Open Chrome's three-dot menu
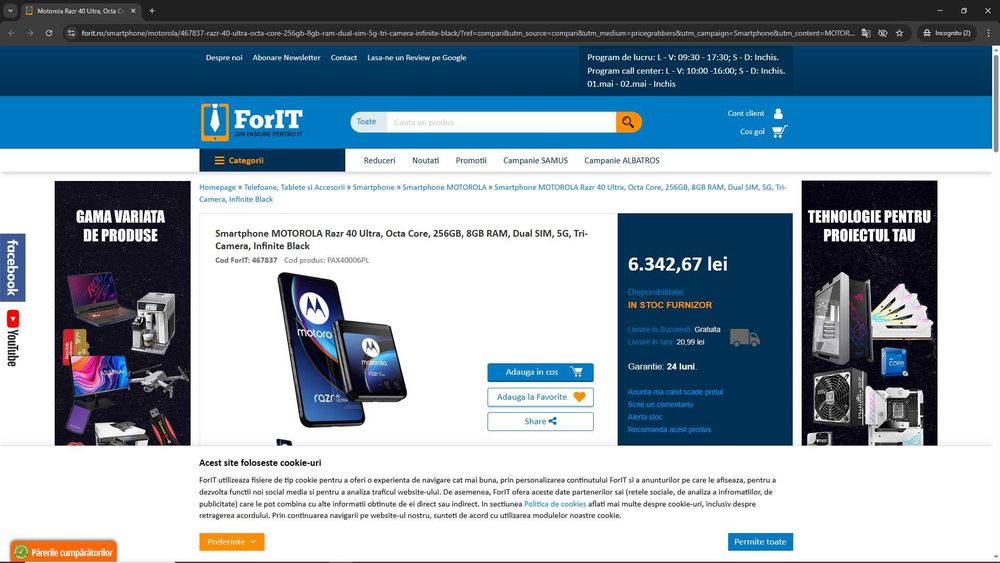The height and width of the screenshot is (563, 1000). tap(989, 33)
